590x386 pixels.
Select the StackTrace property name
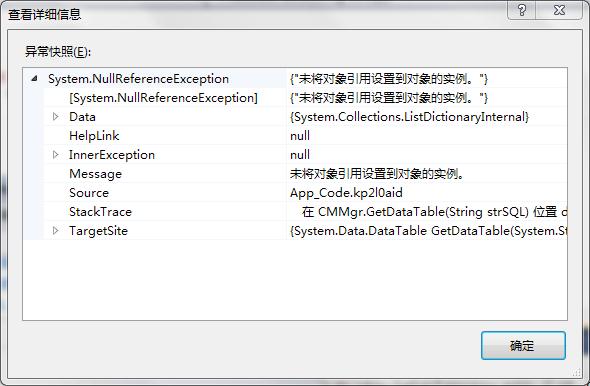pyautogui.click(x=100, y=211)
